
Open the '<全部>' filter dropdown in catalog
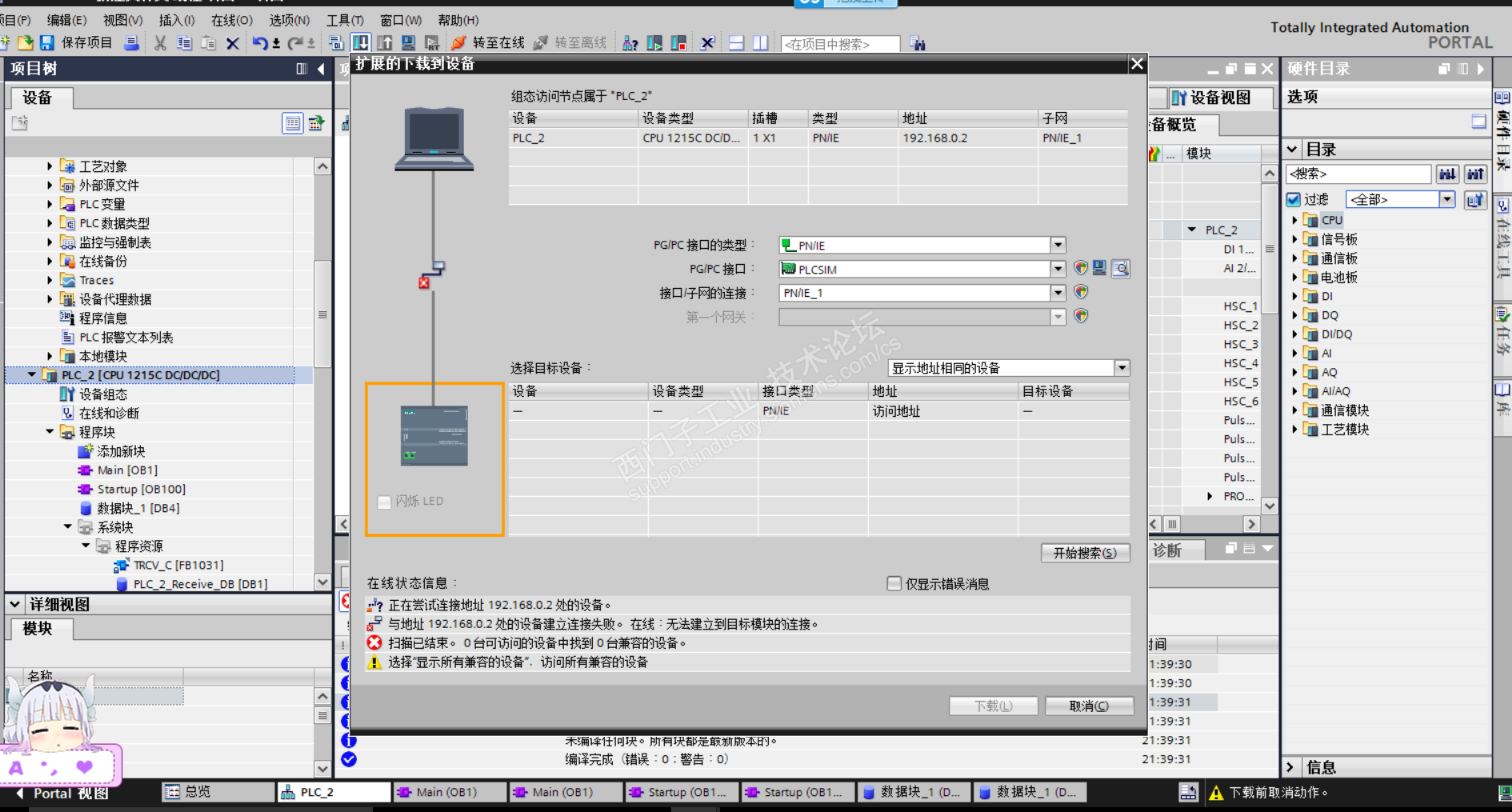pyautogui.click(x=1446, y=199)
